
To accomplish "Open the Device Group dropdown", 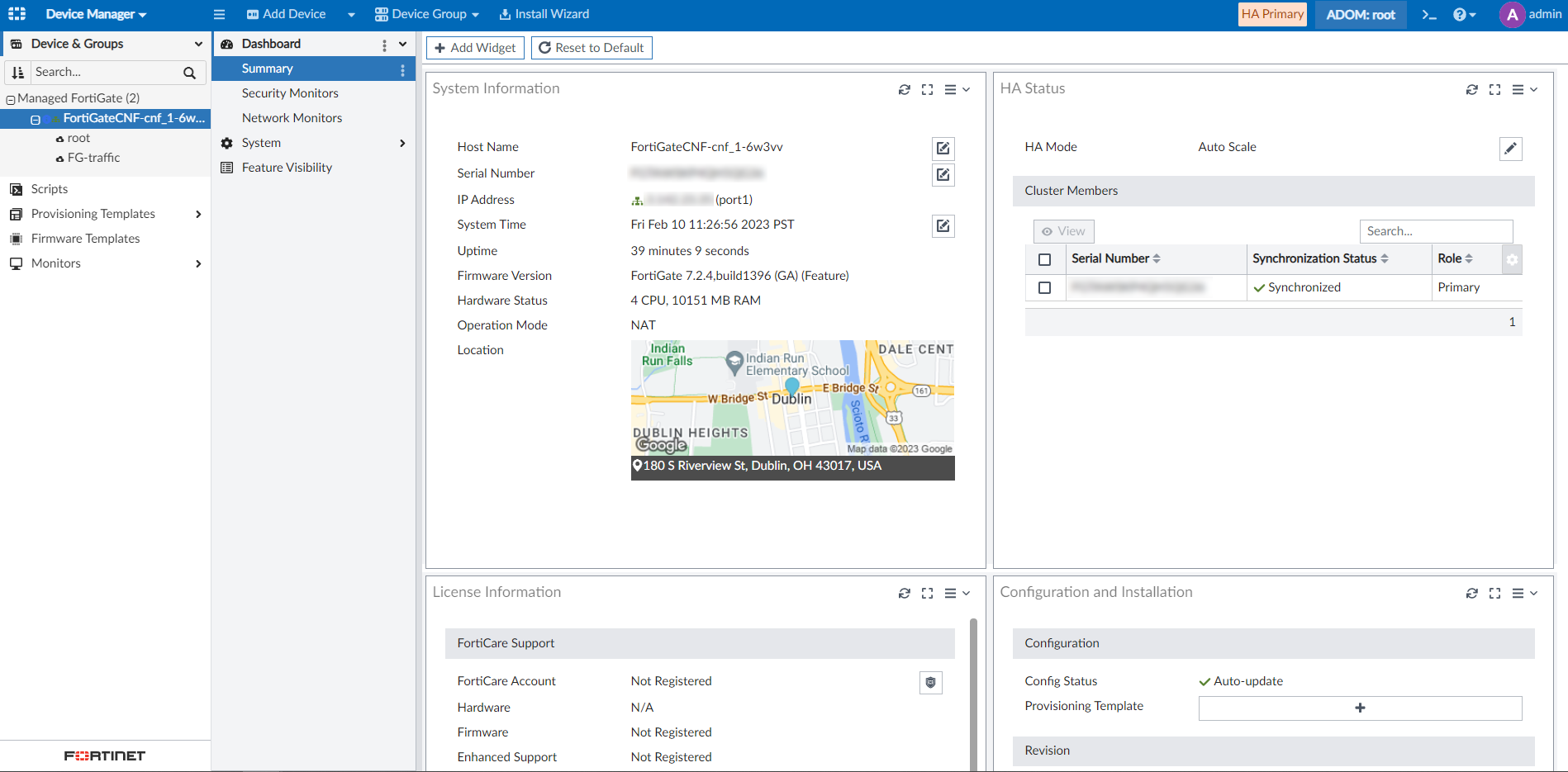I will [427, 15].
